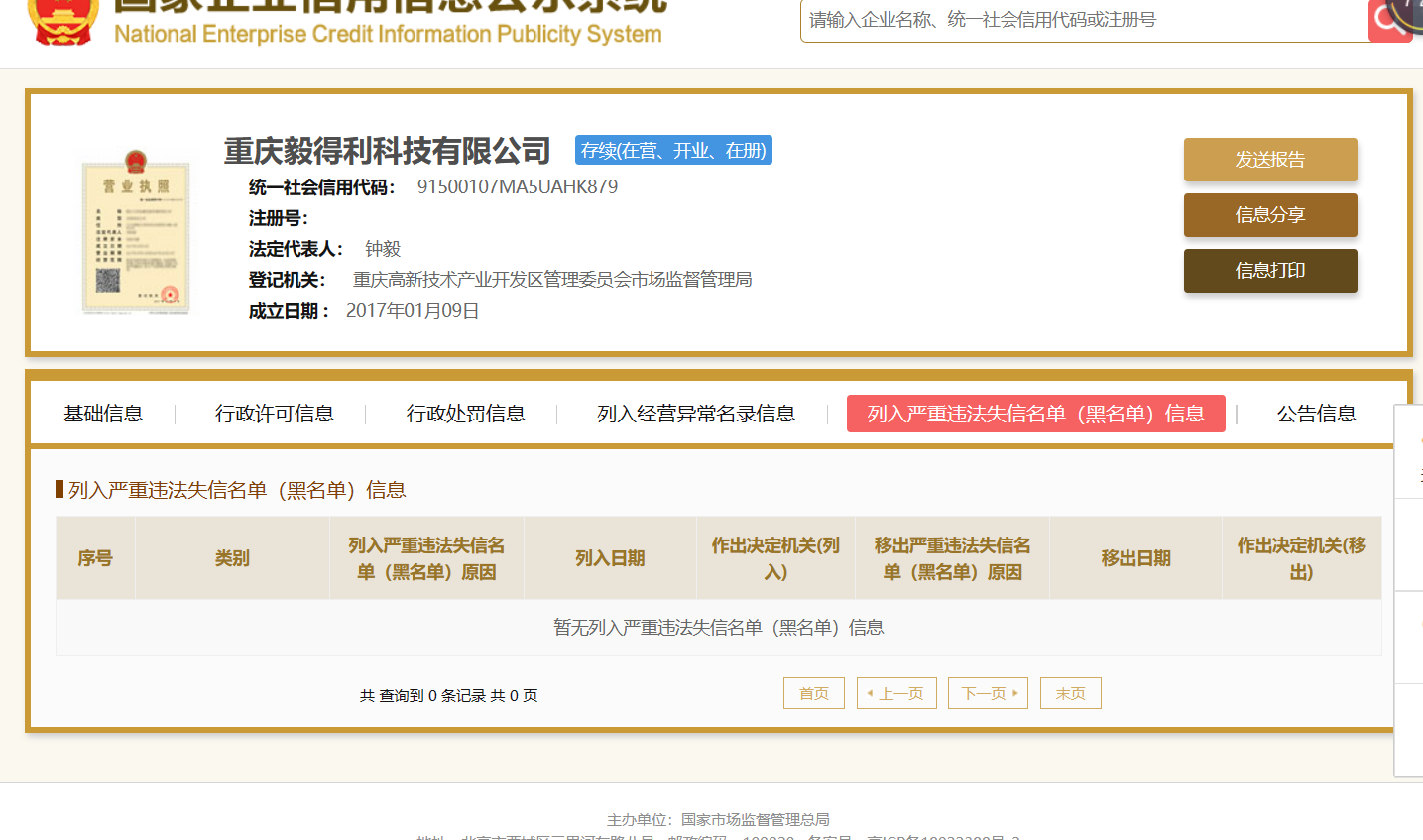Click the sponsor text 主办单位：国家市场监督管理总局
This screenshot has height=840, width=1423.
pyautogui.click(x=718, y=819)
